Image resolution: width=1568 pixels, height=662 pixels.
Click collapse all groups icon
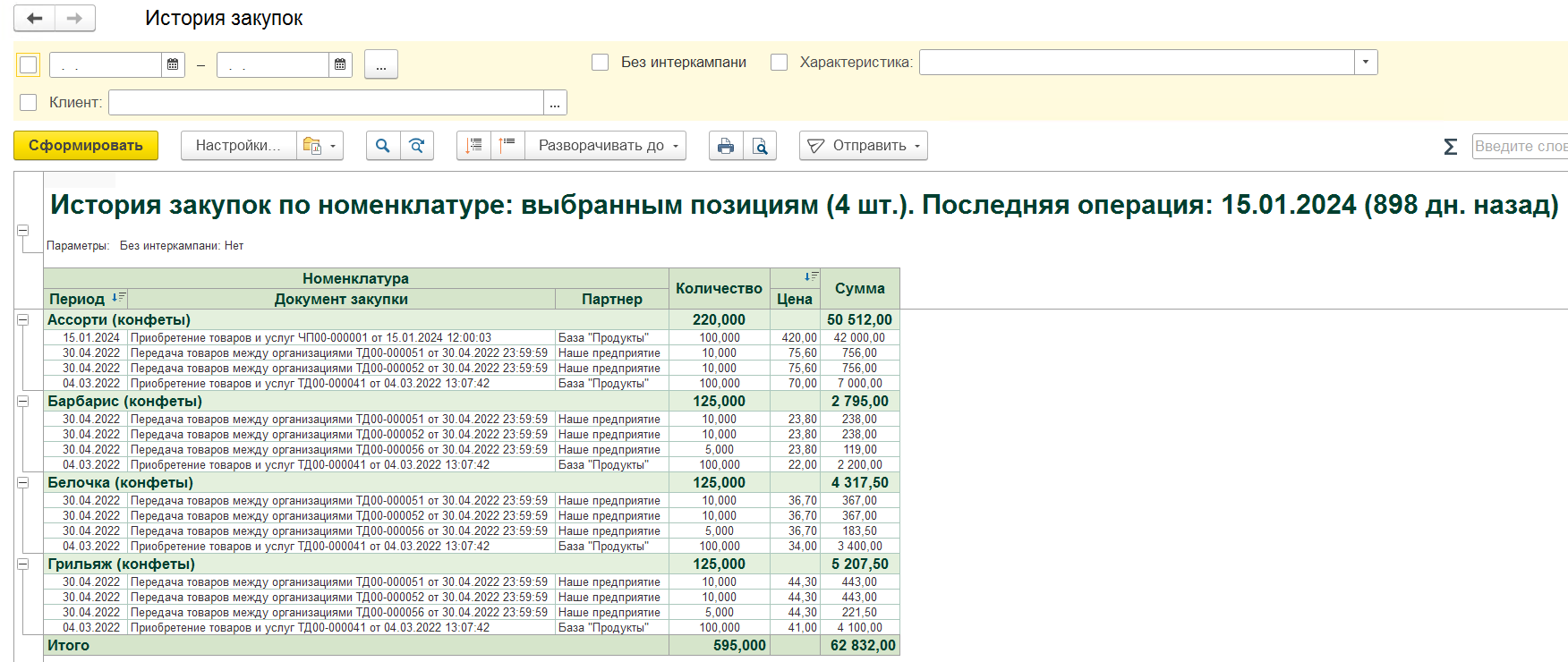[x=473, y=146]
